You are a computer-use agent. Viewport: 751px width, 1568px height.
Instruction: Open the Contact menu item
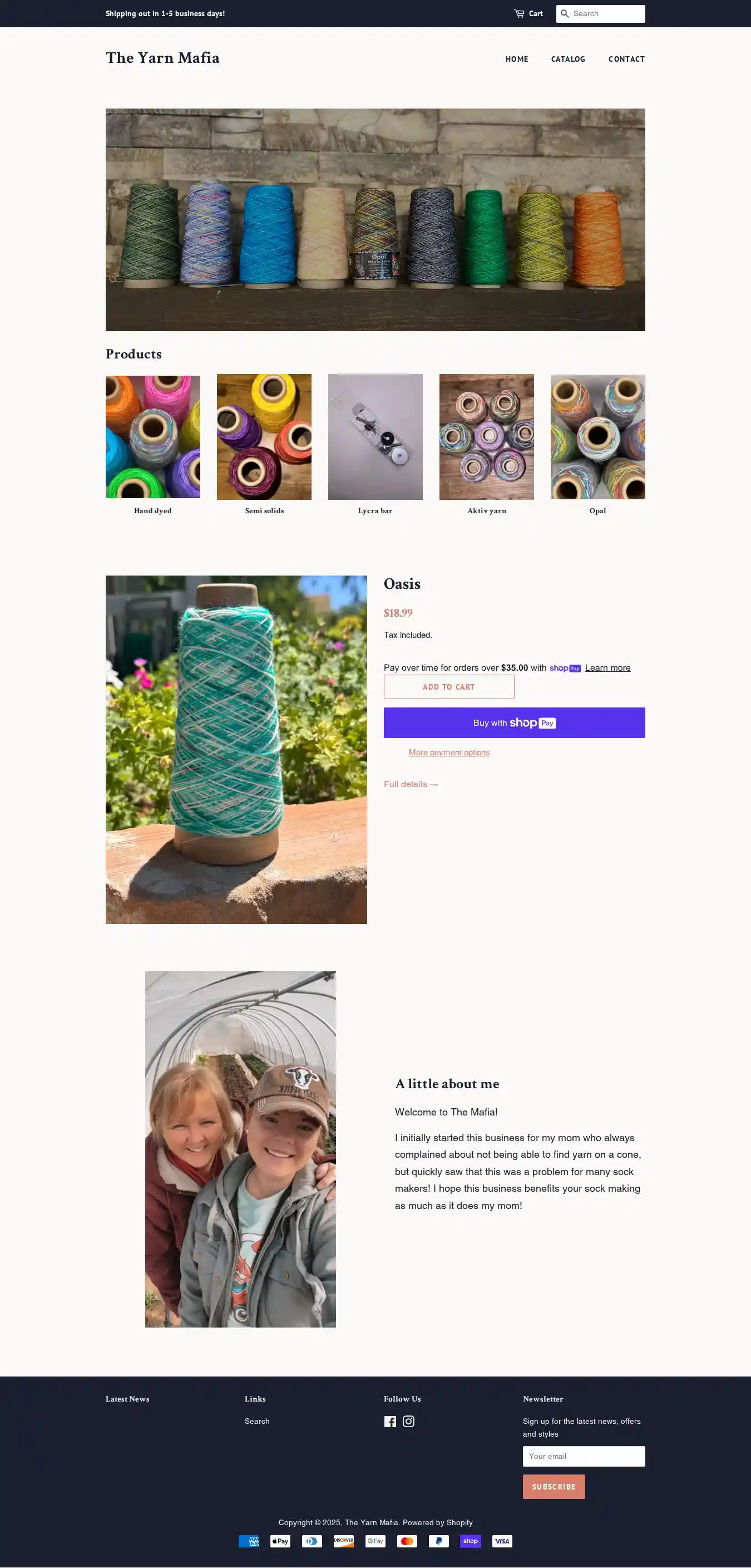(x=626, y=59)
